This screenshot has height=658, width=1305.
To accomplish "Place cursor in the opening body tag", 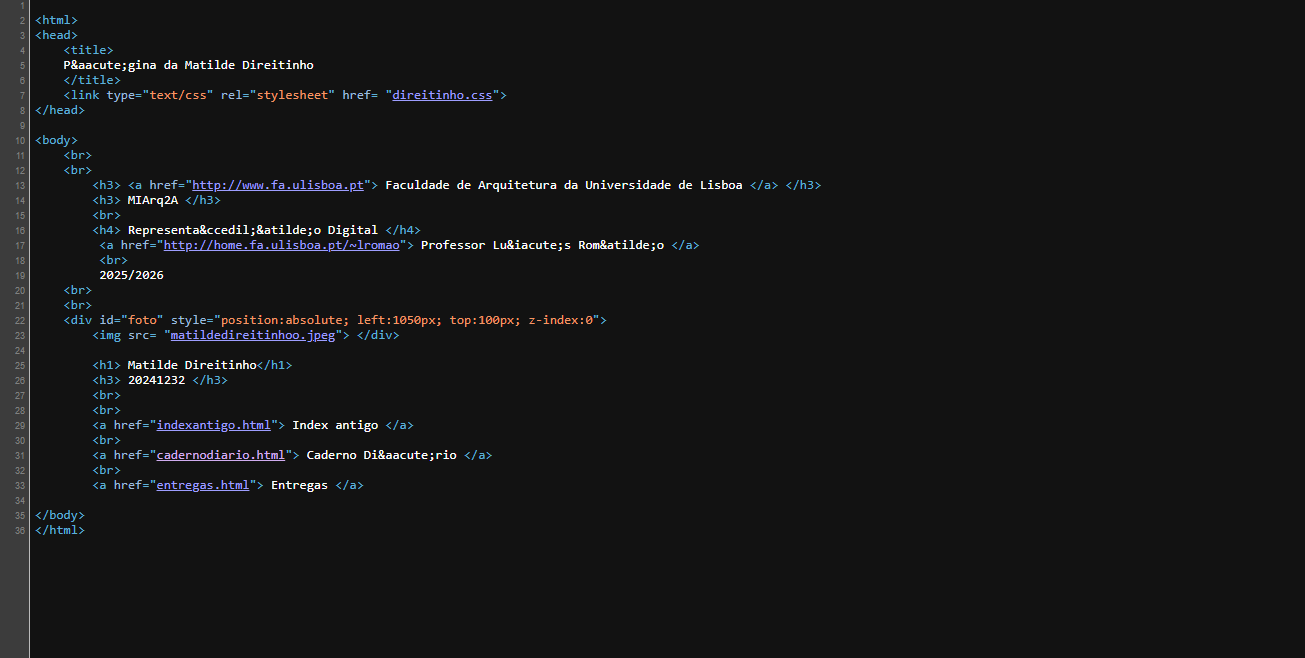I will [x=56, y=140].
